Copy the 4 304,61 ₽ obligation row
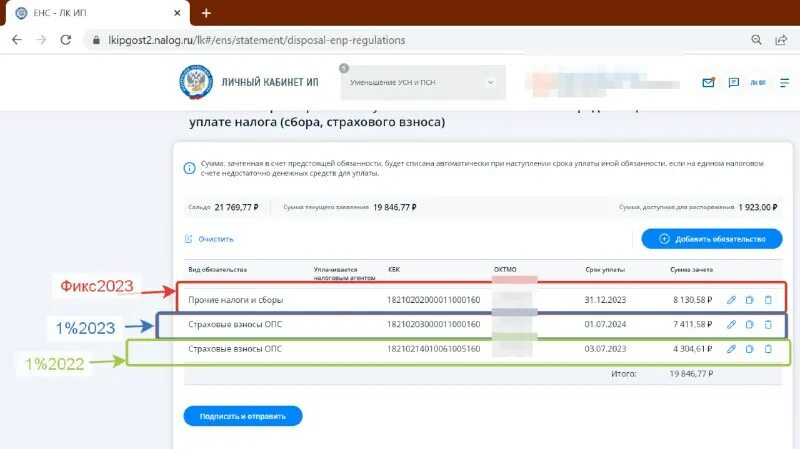This screenshot has width=800, height=449. pyautogui.click(x=749, y=349)
